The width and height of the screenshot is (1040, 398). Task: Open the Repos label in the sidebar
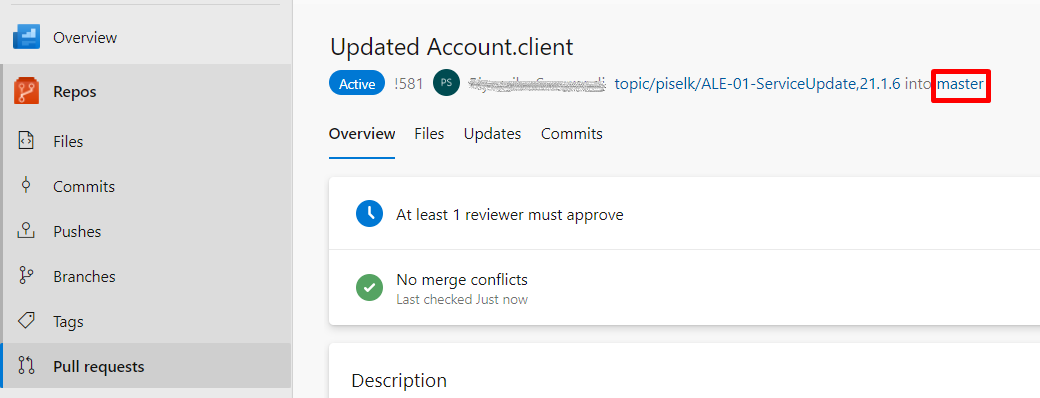pos(75,92)
